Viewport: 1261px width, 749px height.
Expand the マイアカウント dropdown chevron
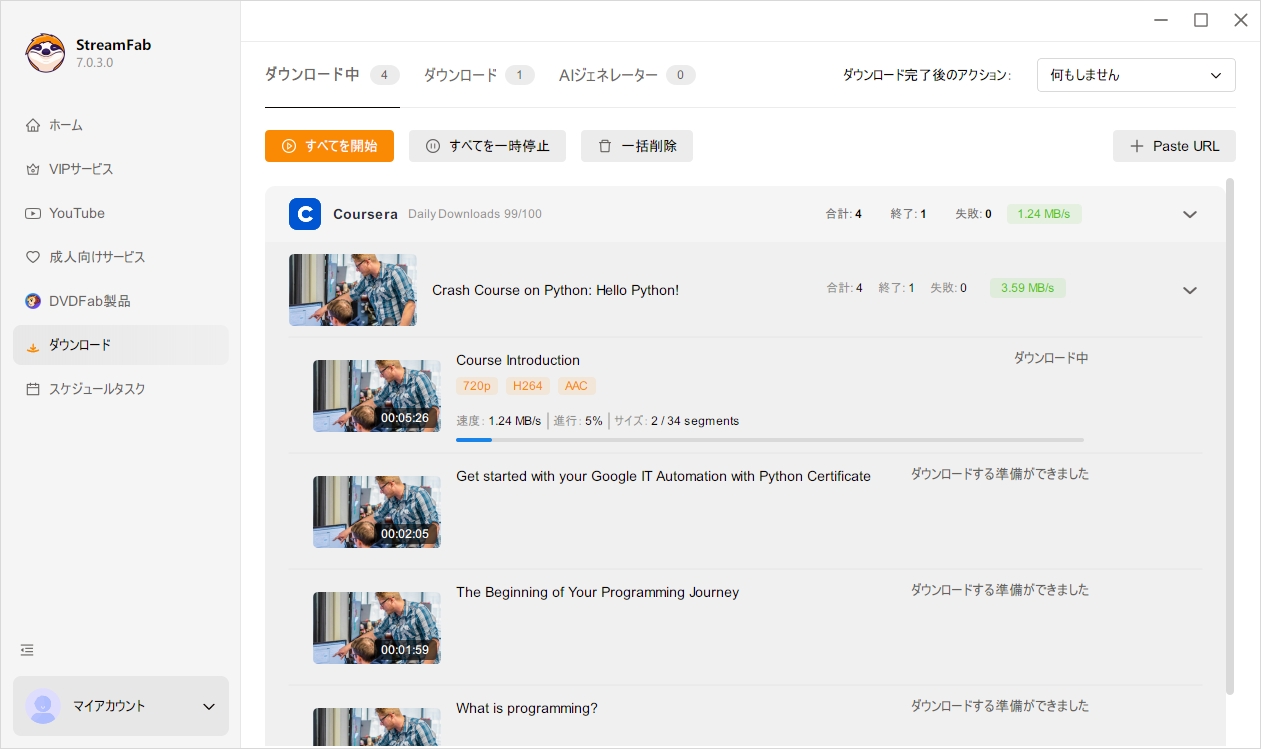209,707
